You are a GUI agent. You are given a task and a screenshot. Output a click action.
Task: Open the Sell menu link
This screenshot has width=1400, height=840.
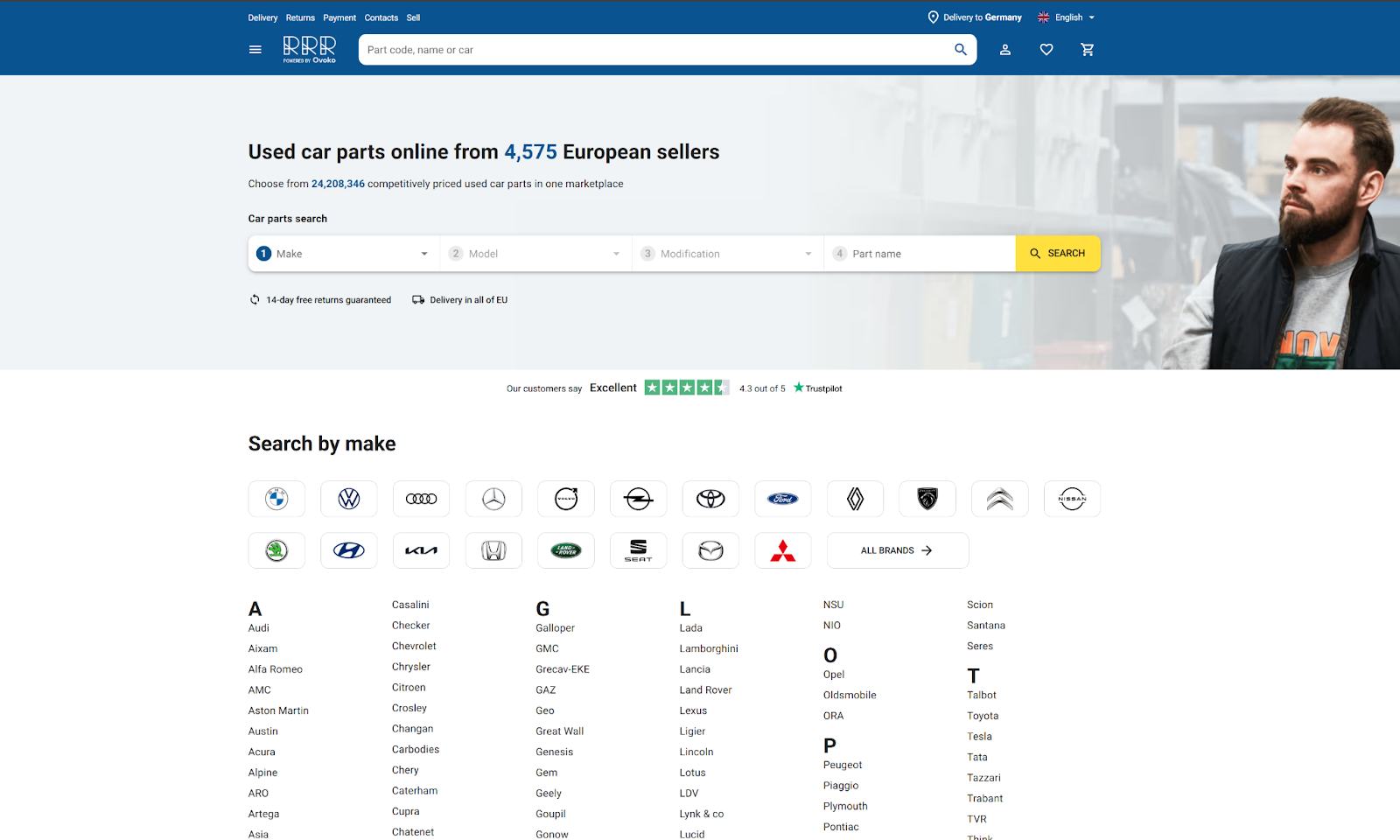pyautogui.click(x=413, y=17)
